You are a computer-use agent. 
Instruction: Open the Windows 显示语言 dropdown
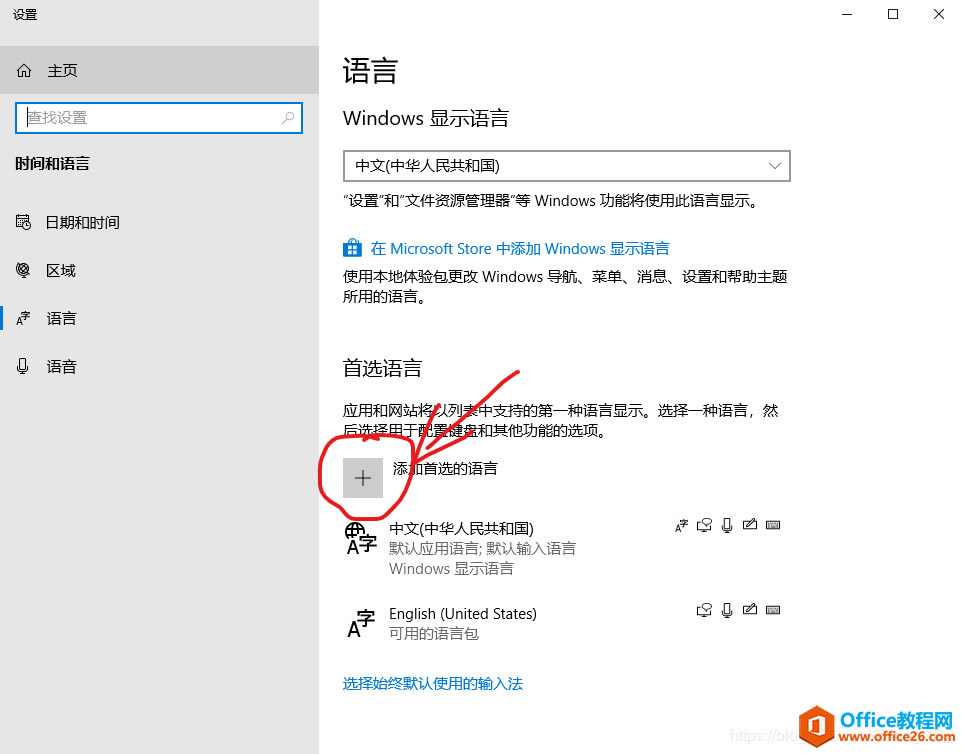tap(566, 165)
